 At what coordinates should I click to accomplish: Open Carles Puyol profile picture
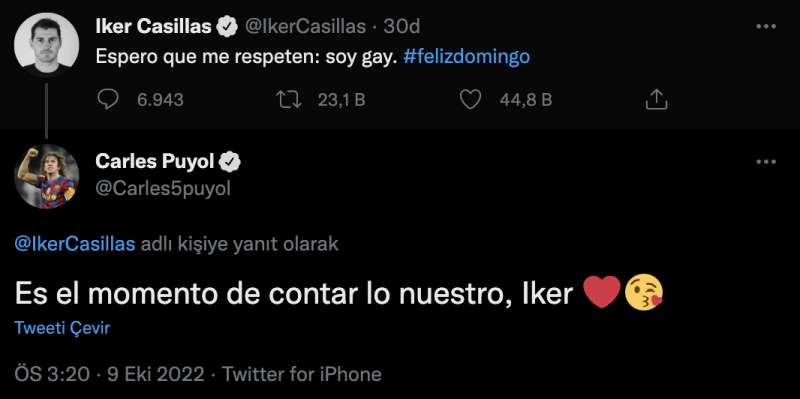46,176
